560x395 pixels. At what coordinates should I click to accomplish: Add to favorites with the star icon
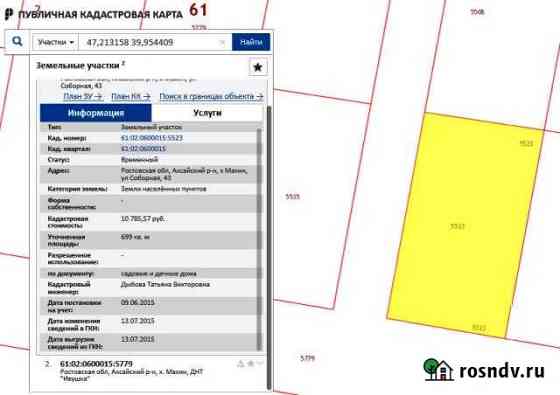[x=258, y=67]
